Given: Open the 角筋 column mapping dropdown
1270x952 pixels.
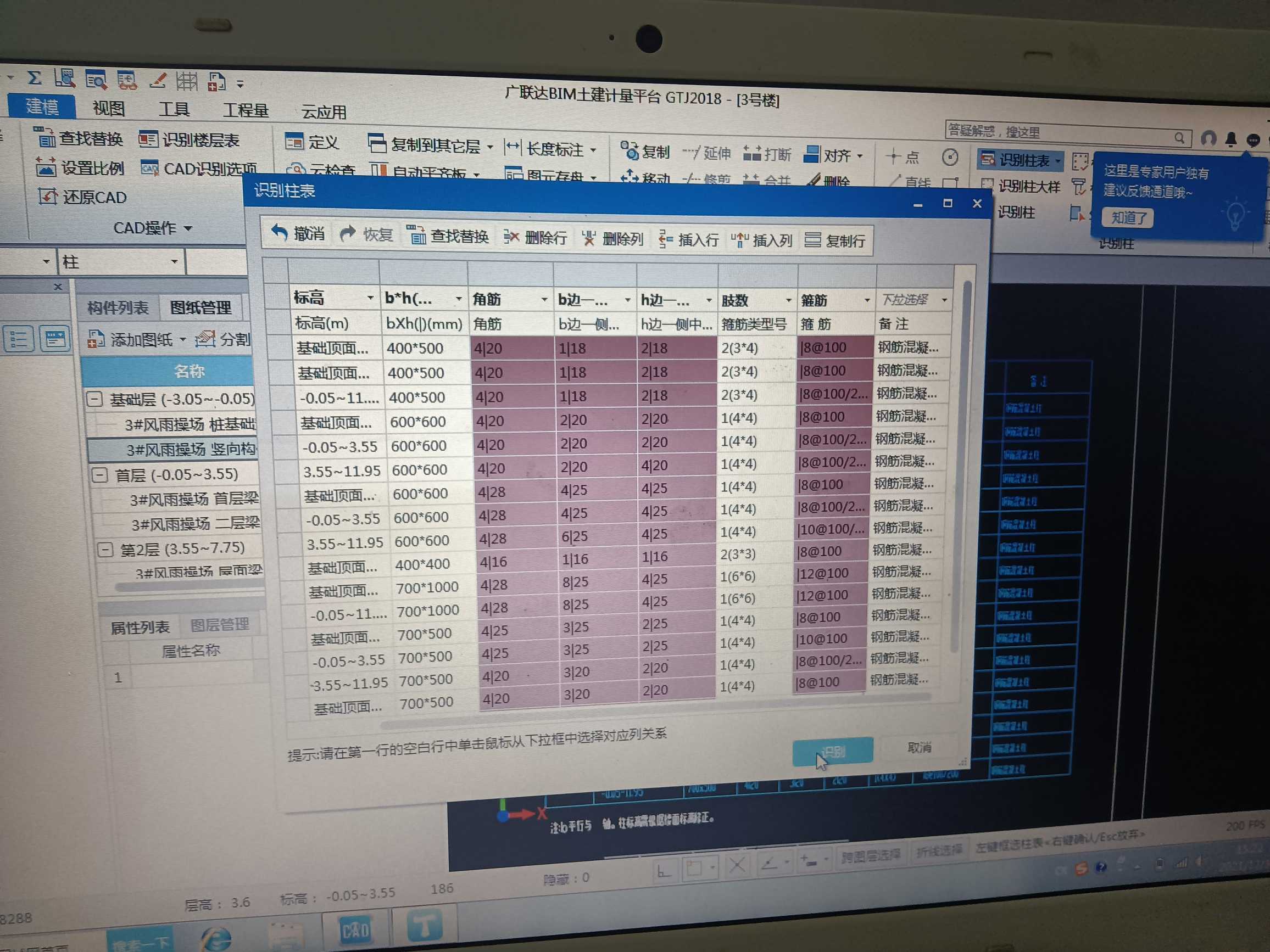Looking at the screenshot, I should click(x=544, y=300).
